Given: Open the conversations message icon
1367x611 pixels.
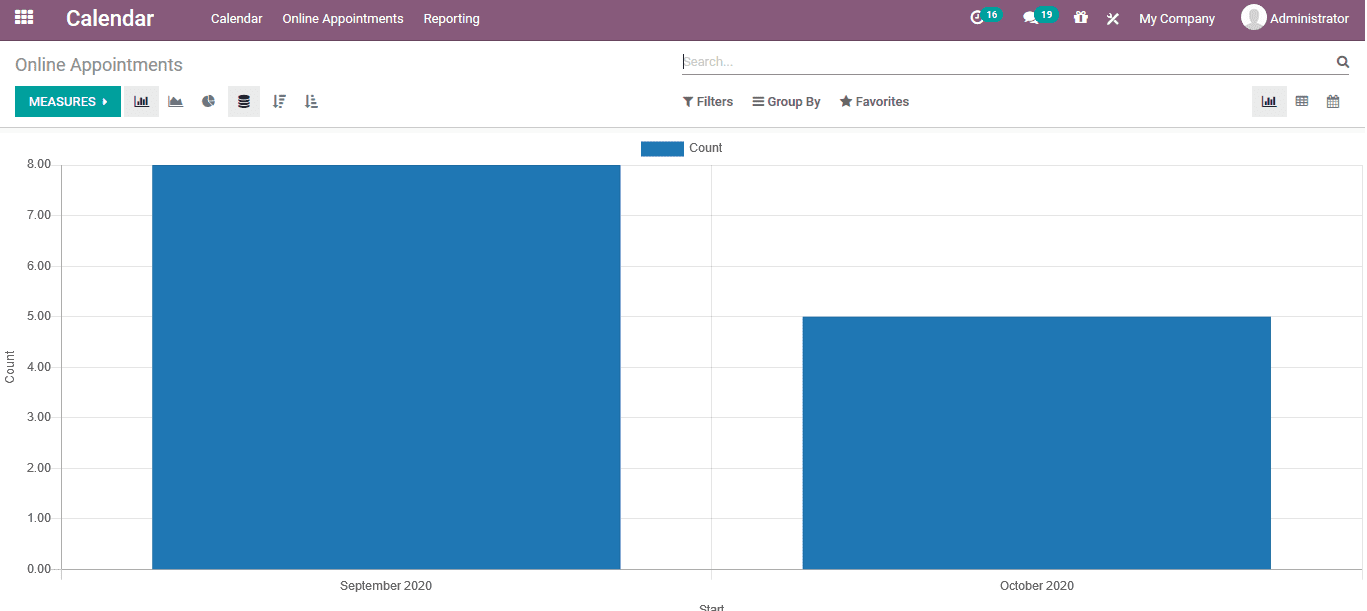Looking at the screenshot, I should 1031,18.
